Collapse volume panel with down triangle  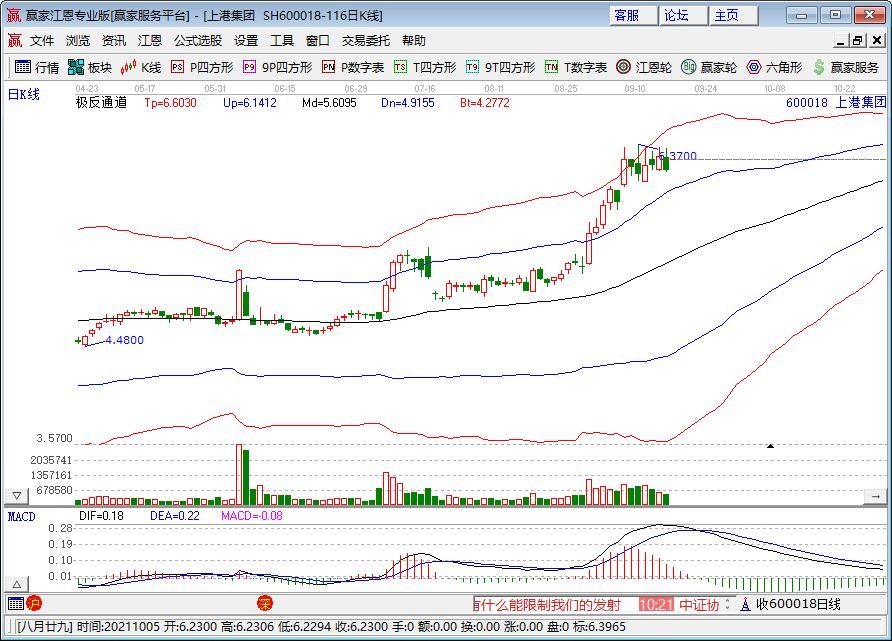[x=16, y=495]
